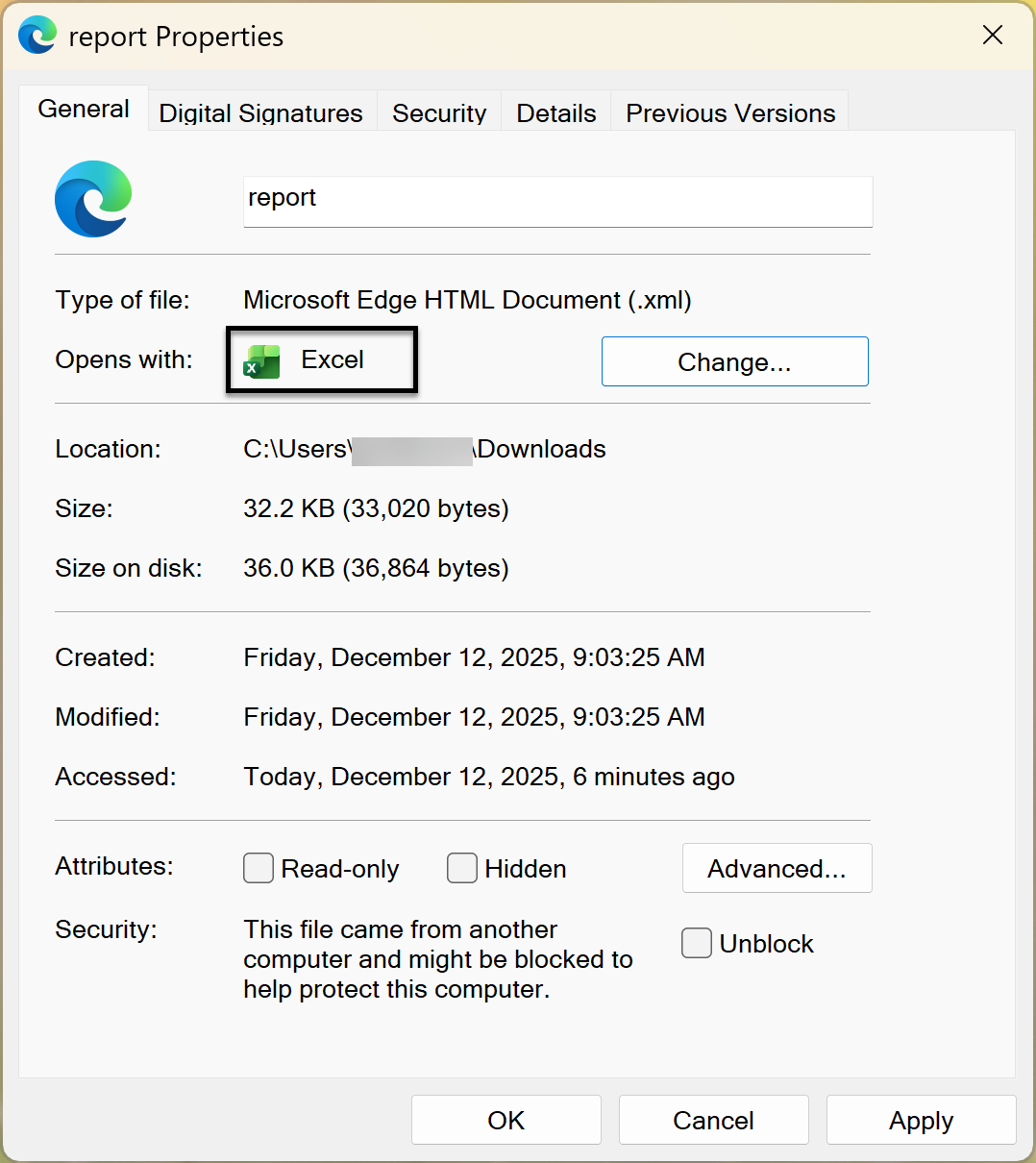The height and width of the screenshot is (1163, 1036).
Task: Click the Cancel button
Action: (x=713, y=1120)
